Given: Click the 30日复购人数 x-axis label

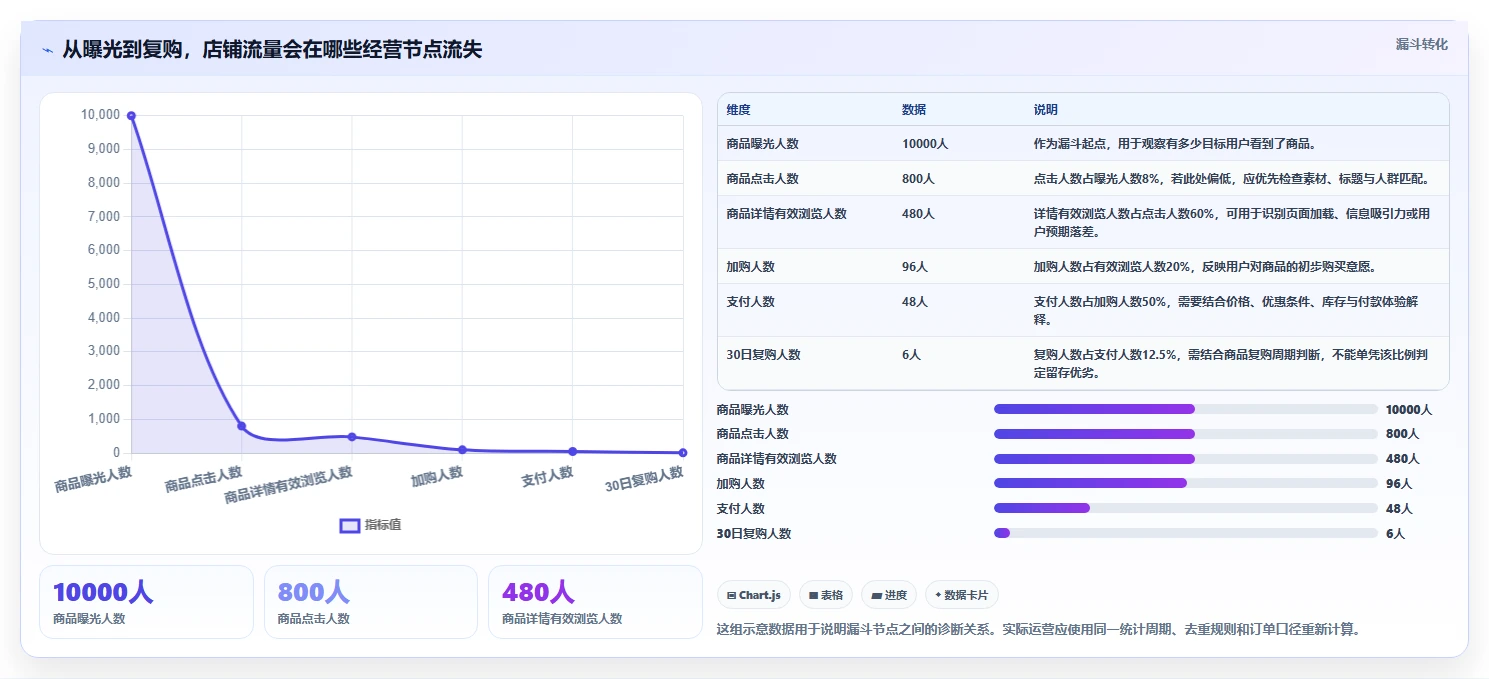Looking at the screenshot, I should click(645, 480).
